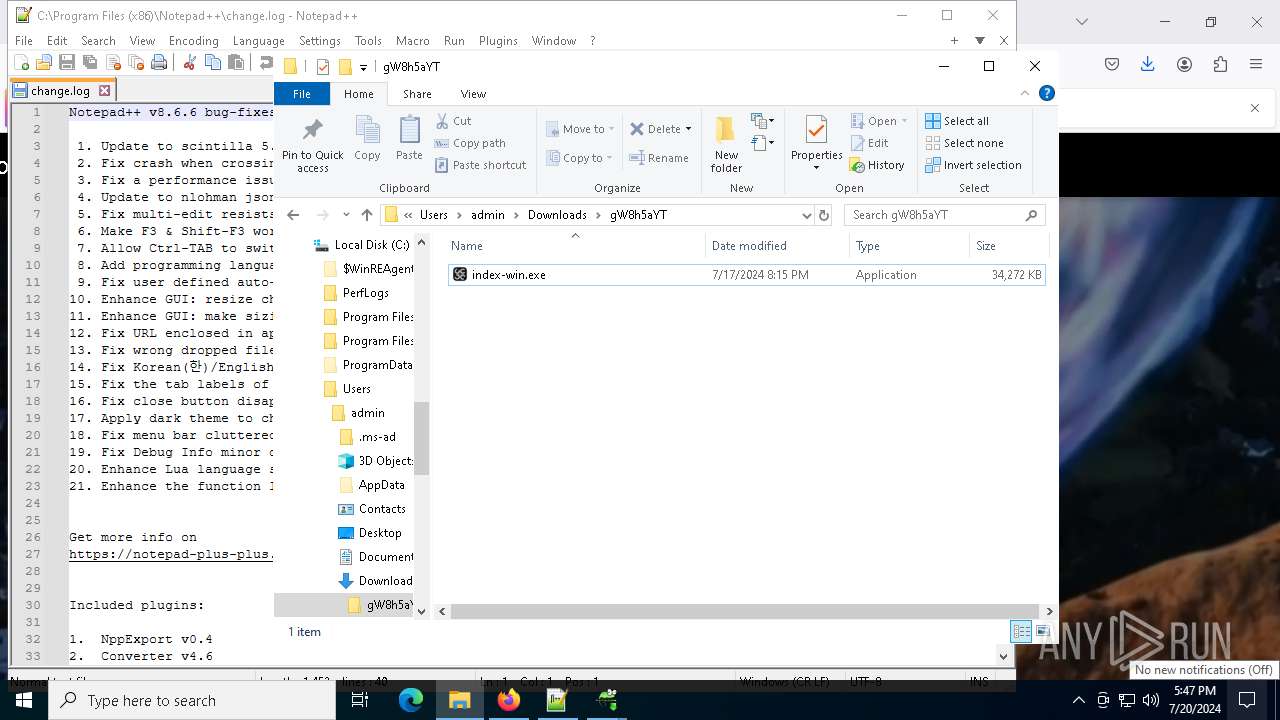
Task: Open Notepad++ Encoding menu
Action: pos(193,41)
